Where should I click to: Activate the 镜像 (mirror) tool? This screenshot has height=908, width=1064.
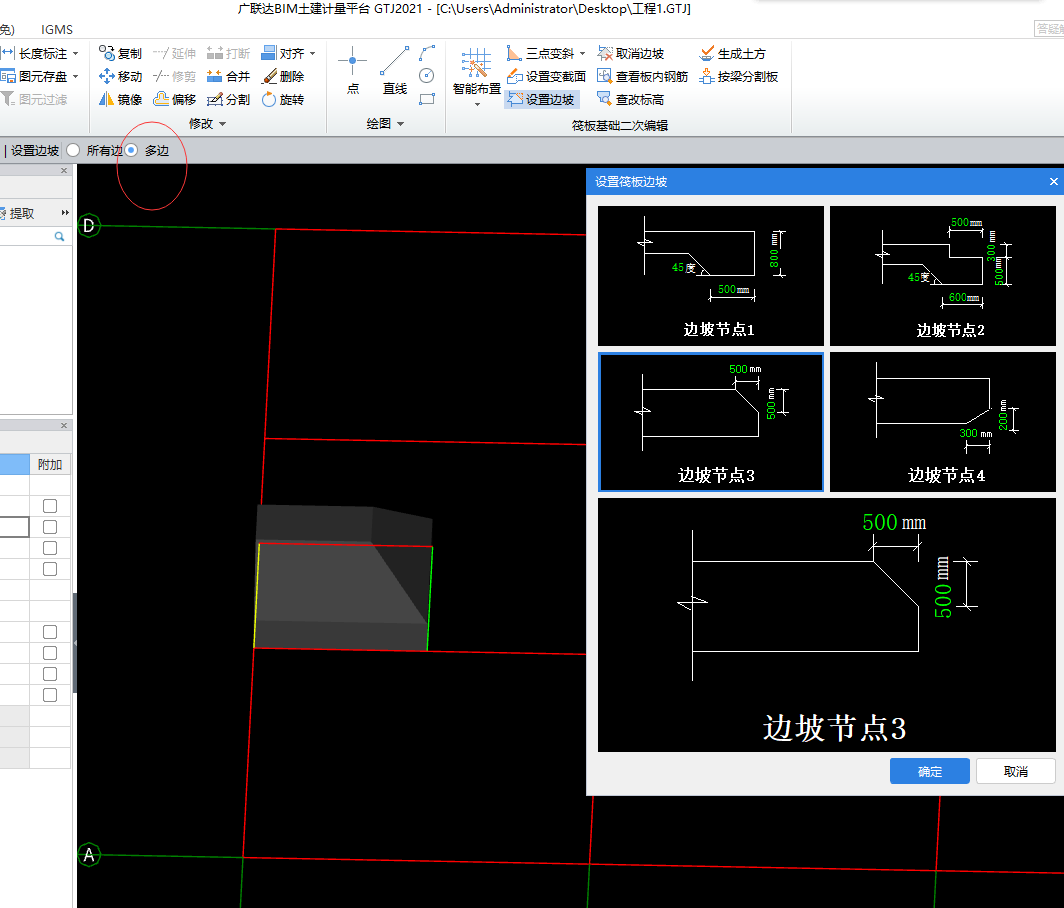tap(119, 100)
